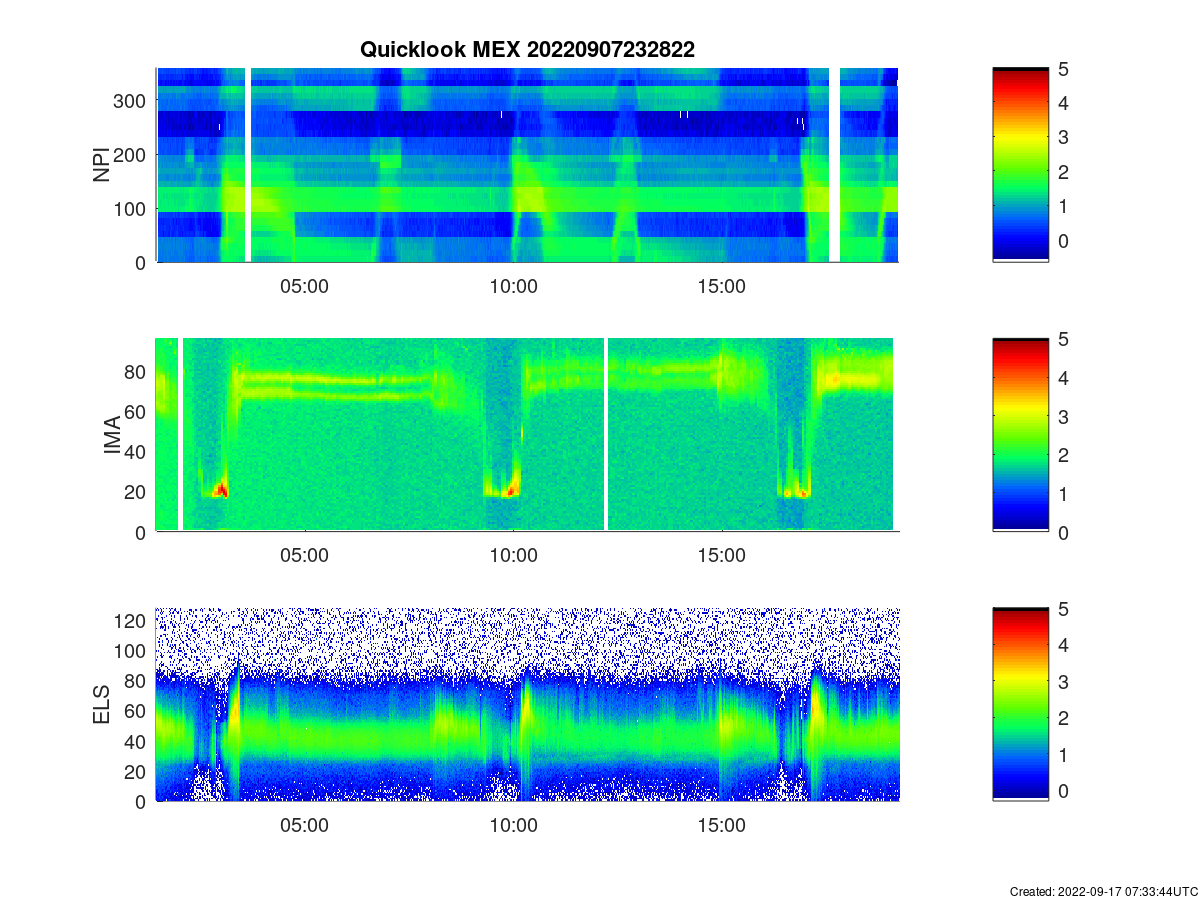
Task: Click the "05:00" tick under the ELS panel
Action: pyautogui.click(x=304, y=825)
